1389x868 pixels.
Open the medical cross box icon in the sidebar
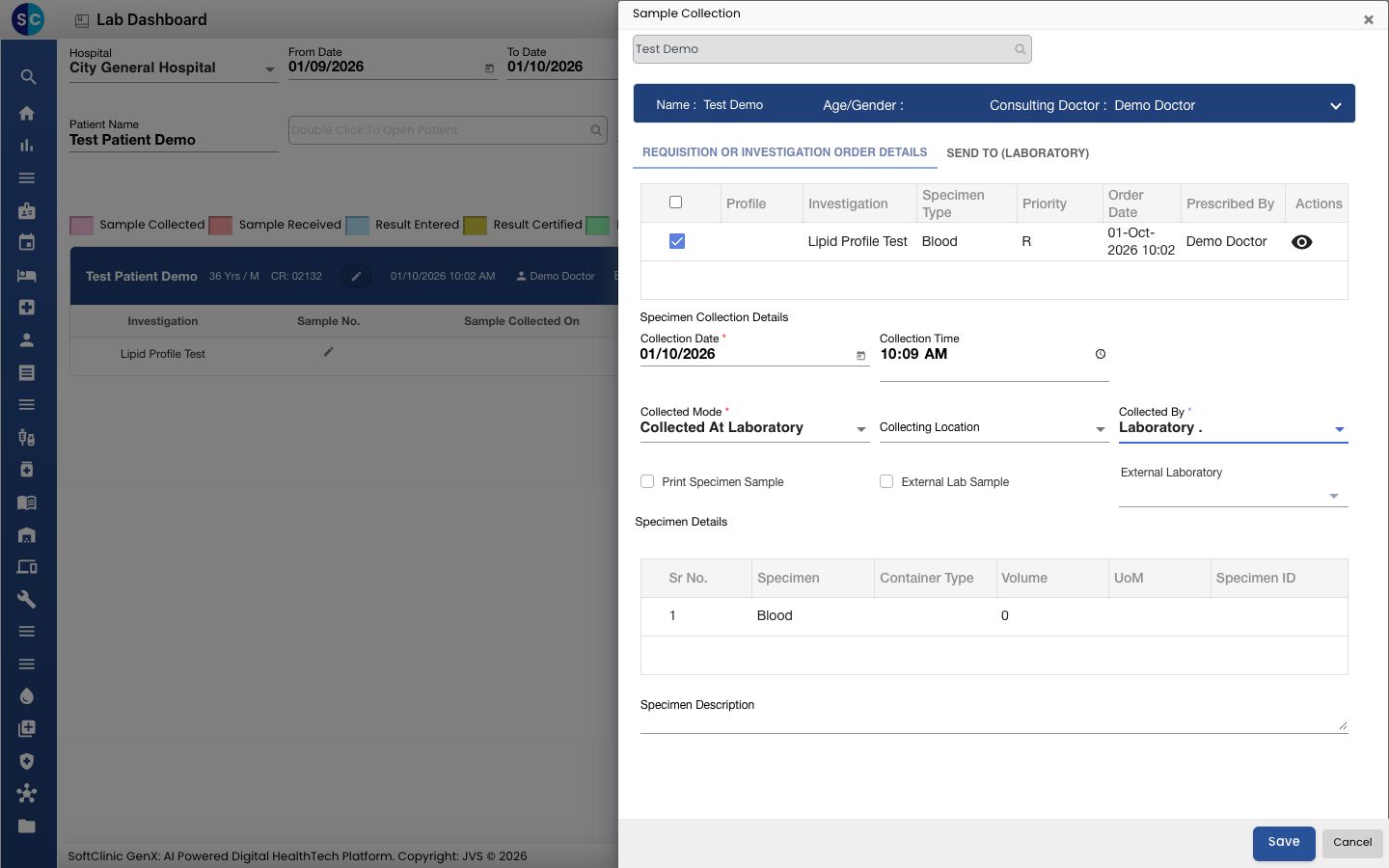tap(27, 308)
